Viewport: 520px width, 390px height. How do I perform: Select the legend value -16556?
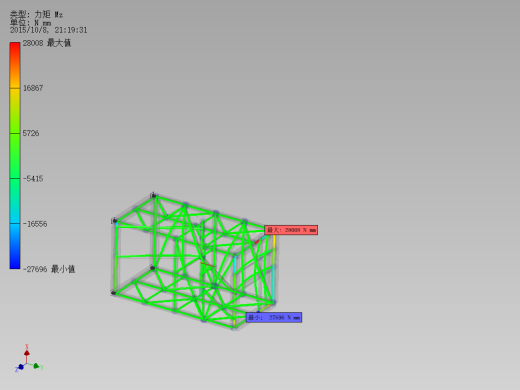35,224
